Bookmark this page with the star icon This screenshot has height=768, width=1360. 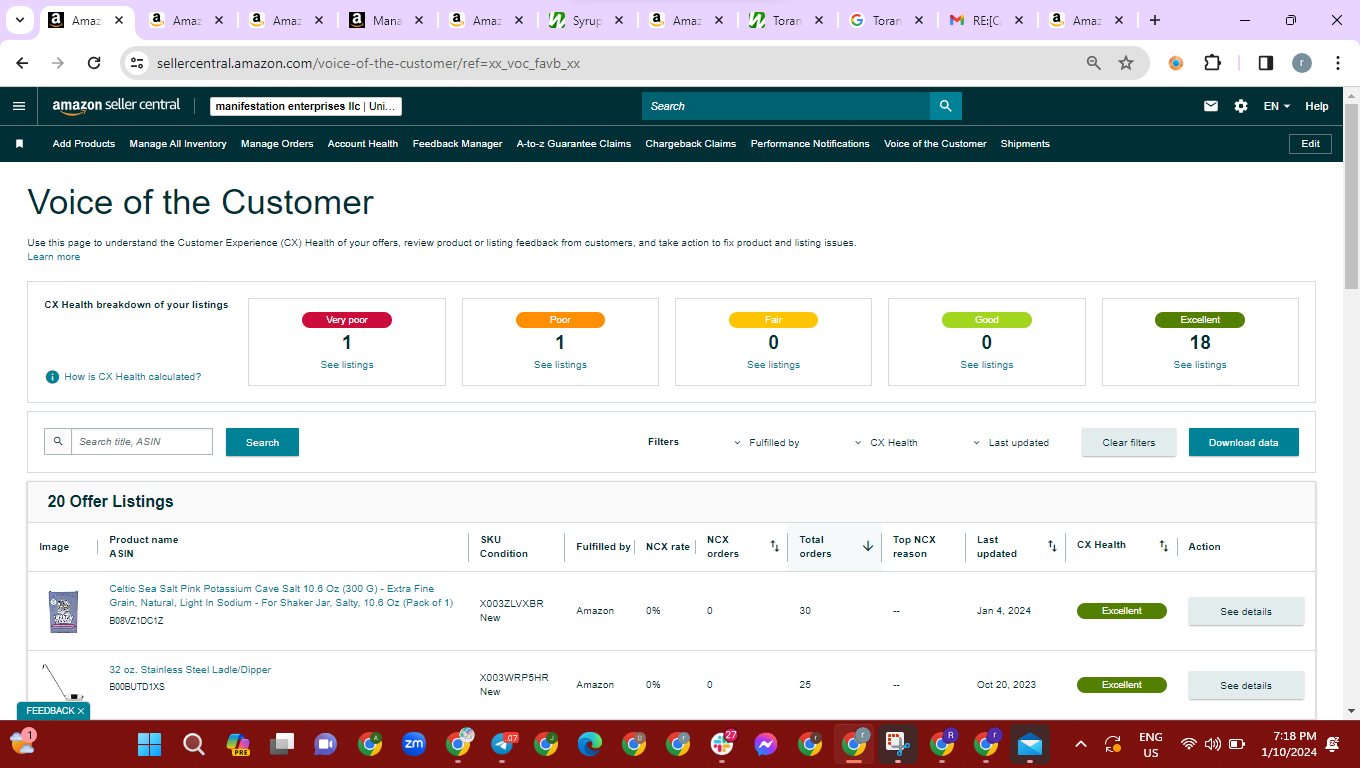pyautogui.click(x=1126, y=63)
